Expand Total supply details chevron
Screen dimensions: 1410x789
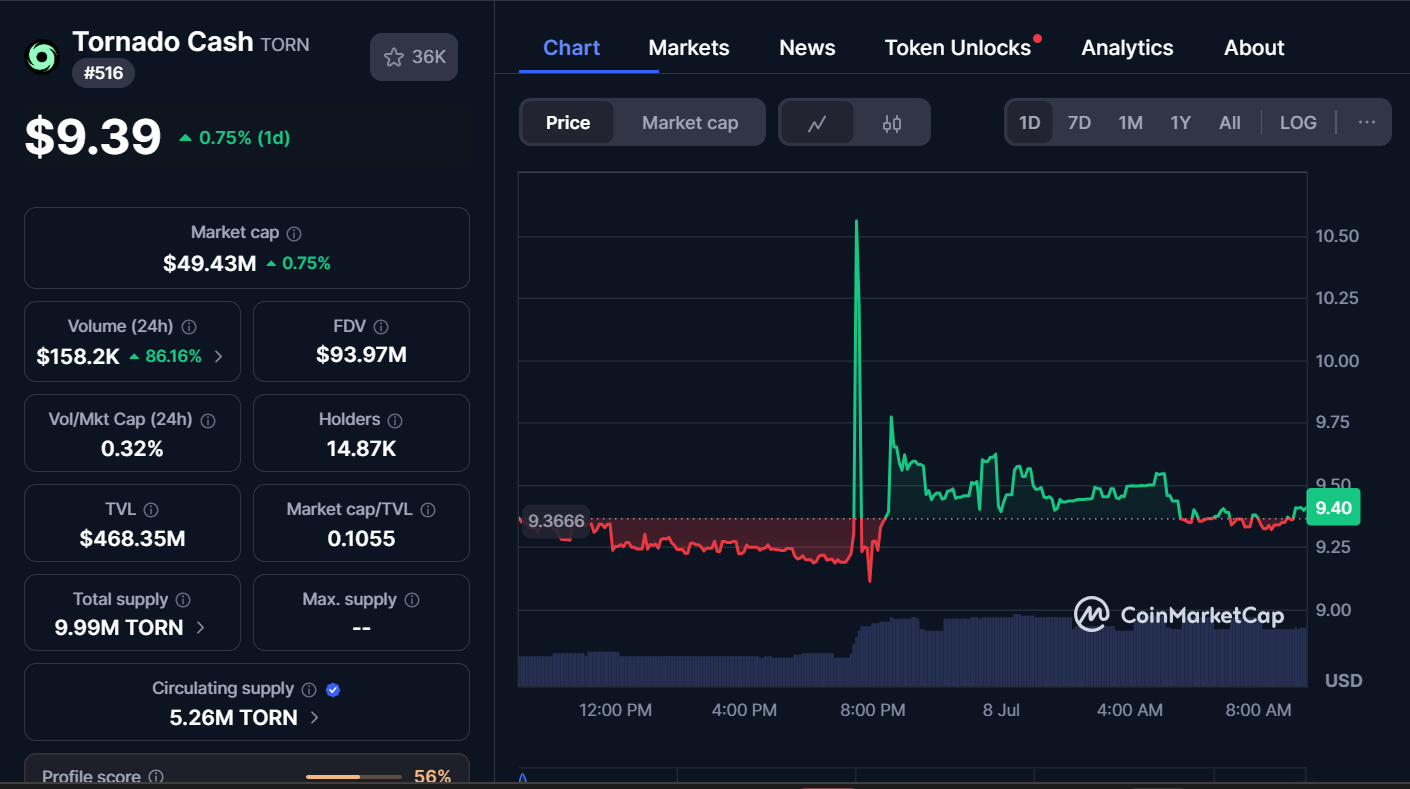pos(201,628)
